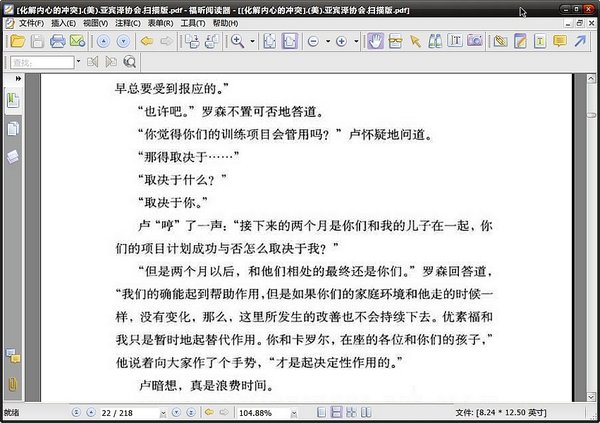Add a note comment with the yellow bubble icon
600x423 pixels.
tap(560, 41)
